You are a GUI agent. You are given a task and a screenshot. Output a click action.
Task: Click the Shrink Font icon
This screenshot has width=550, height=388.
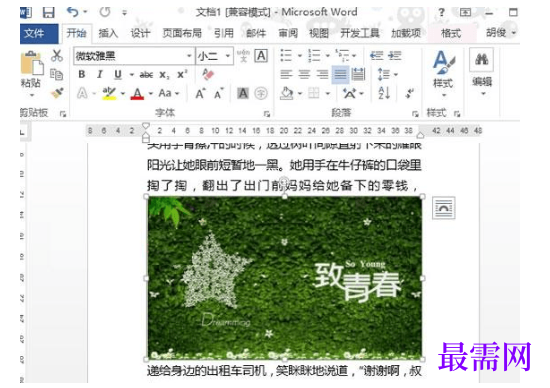[x=219, y=93]
